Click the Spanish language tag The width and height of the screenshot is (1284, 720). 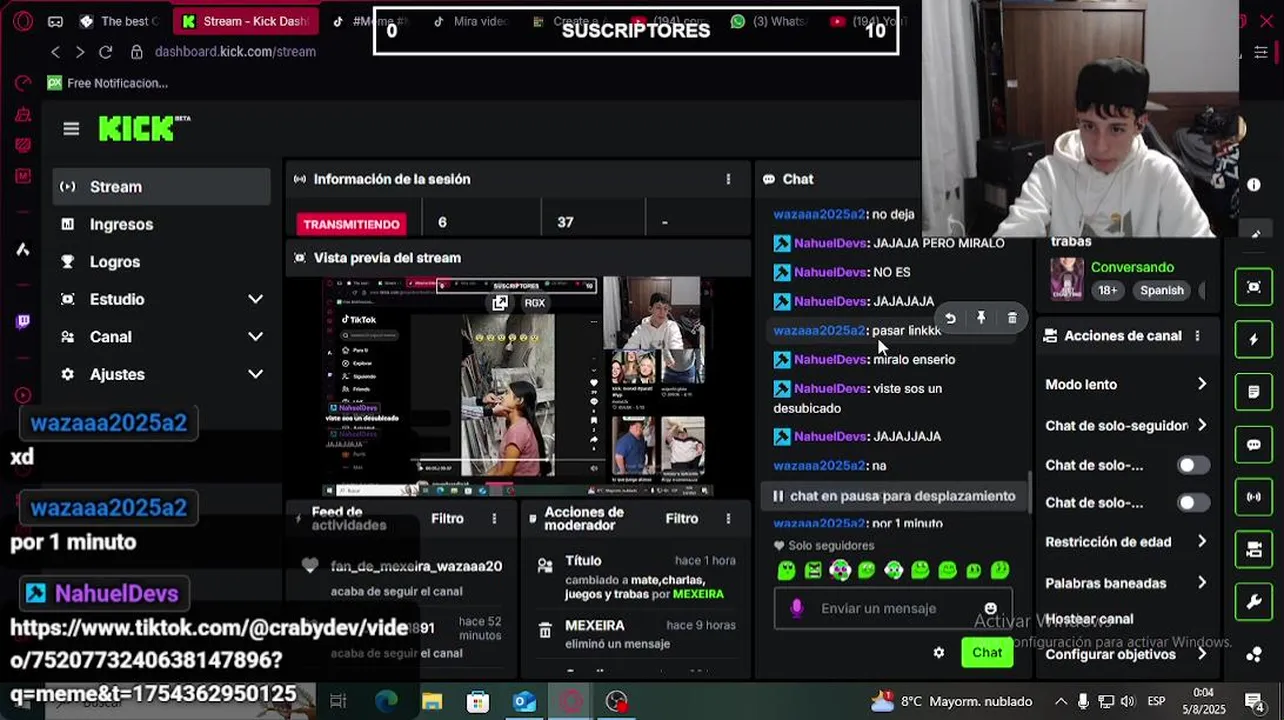1162,290
